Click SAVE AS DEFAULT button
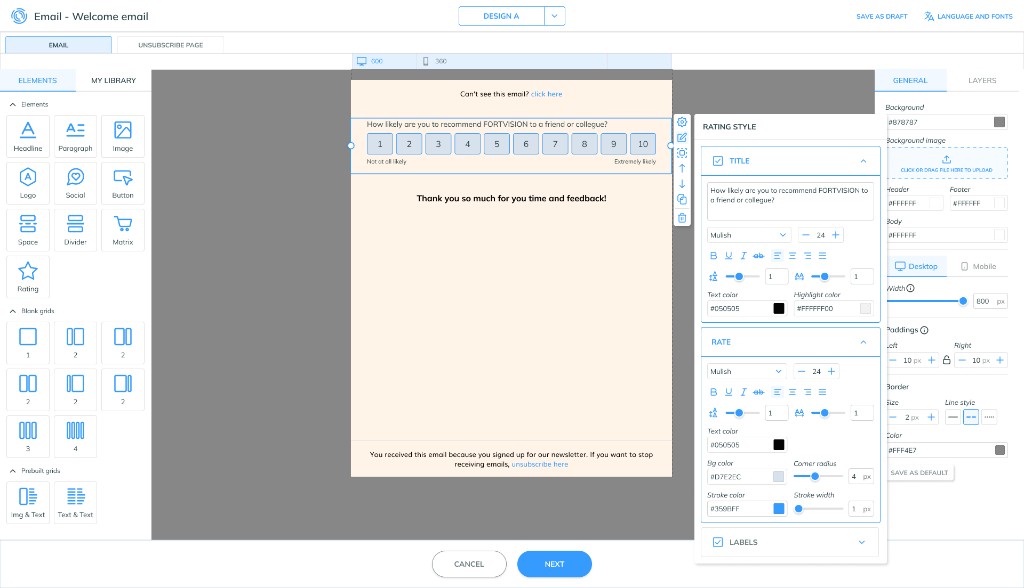1024x588 pixels. (x=919, y=472)
